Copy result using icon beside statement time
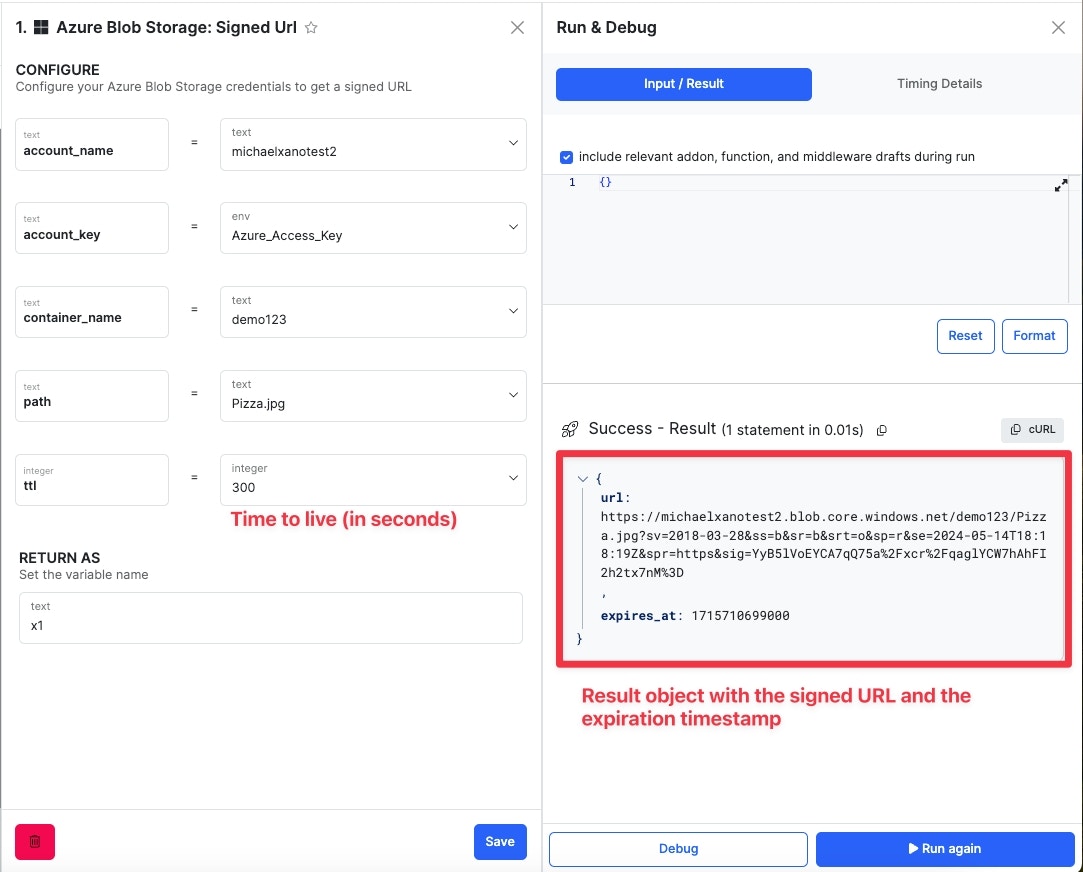 (x=881, y=430)
